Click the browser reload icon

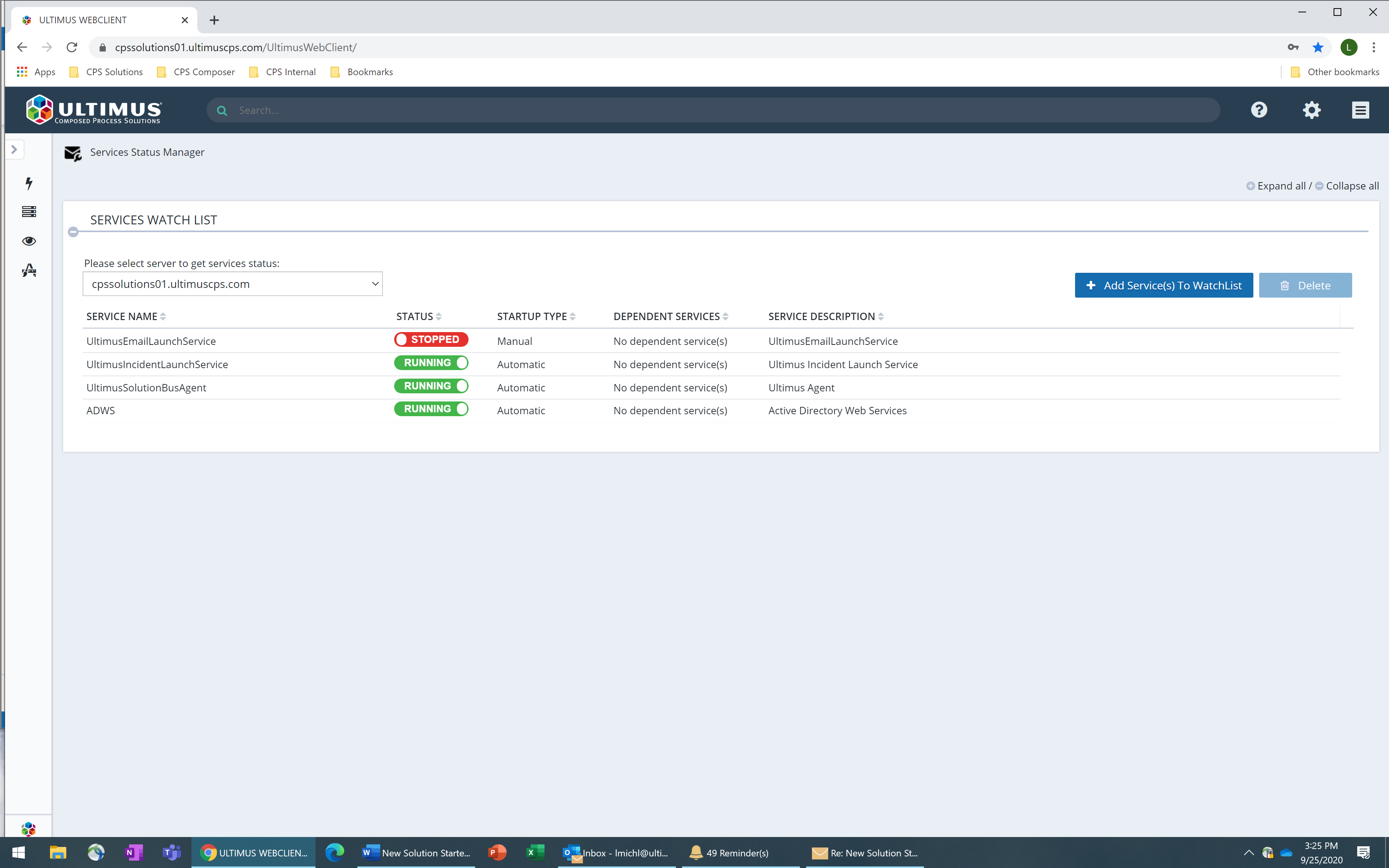72,47
